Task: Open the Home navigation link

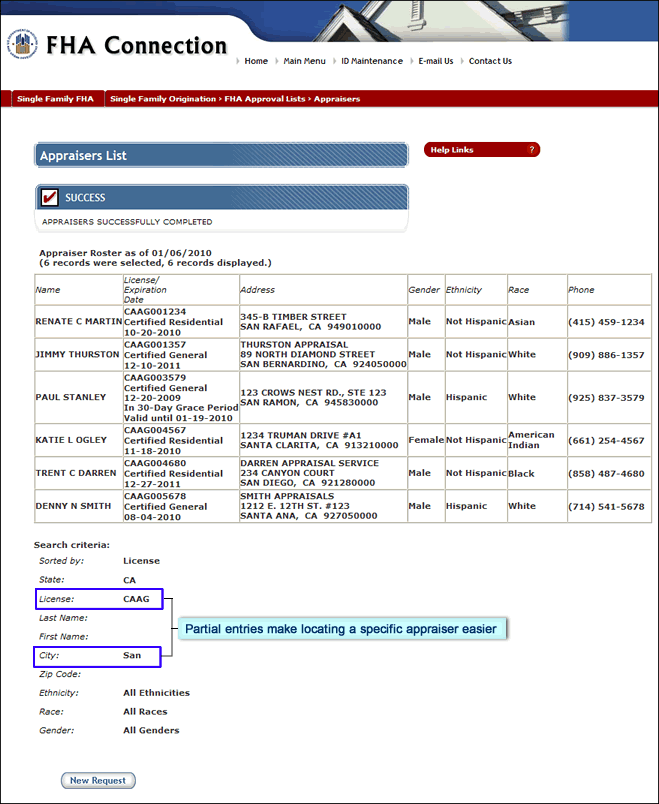Action: coord(256,61)
